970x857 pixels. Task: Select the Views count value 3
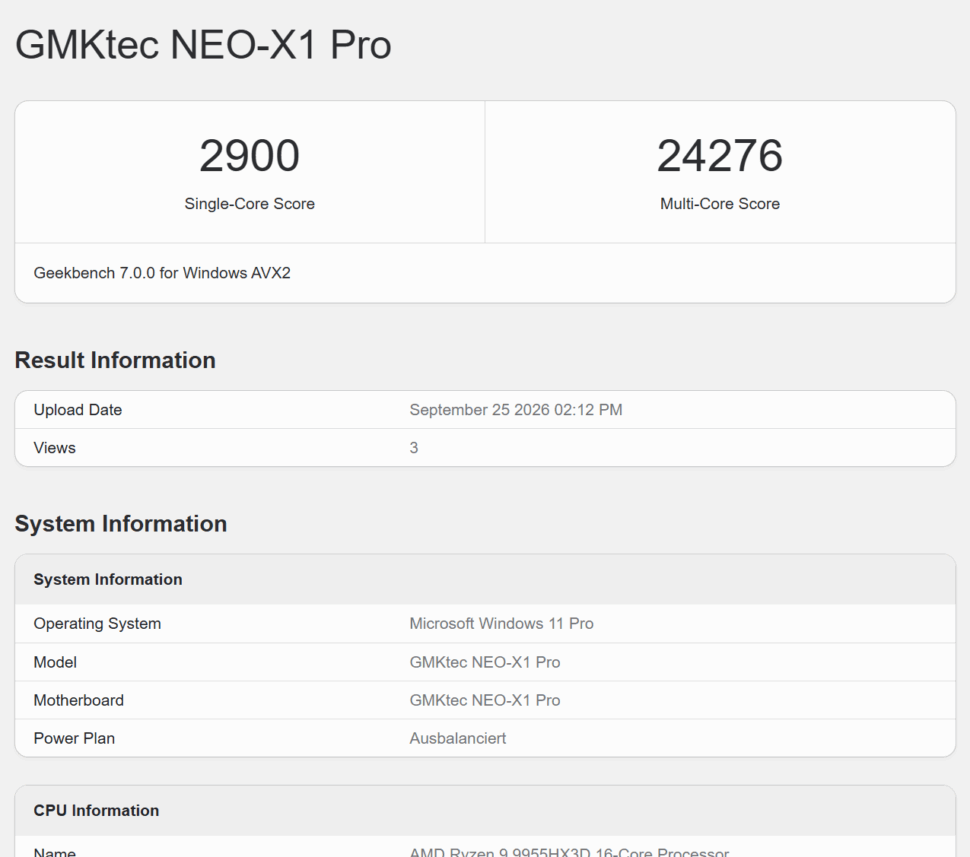414,448
